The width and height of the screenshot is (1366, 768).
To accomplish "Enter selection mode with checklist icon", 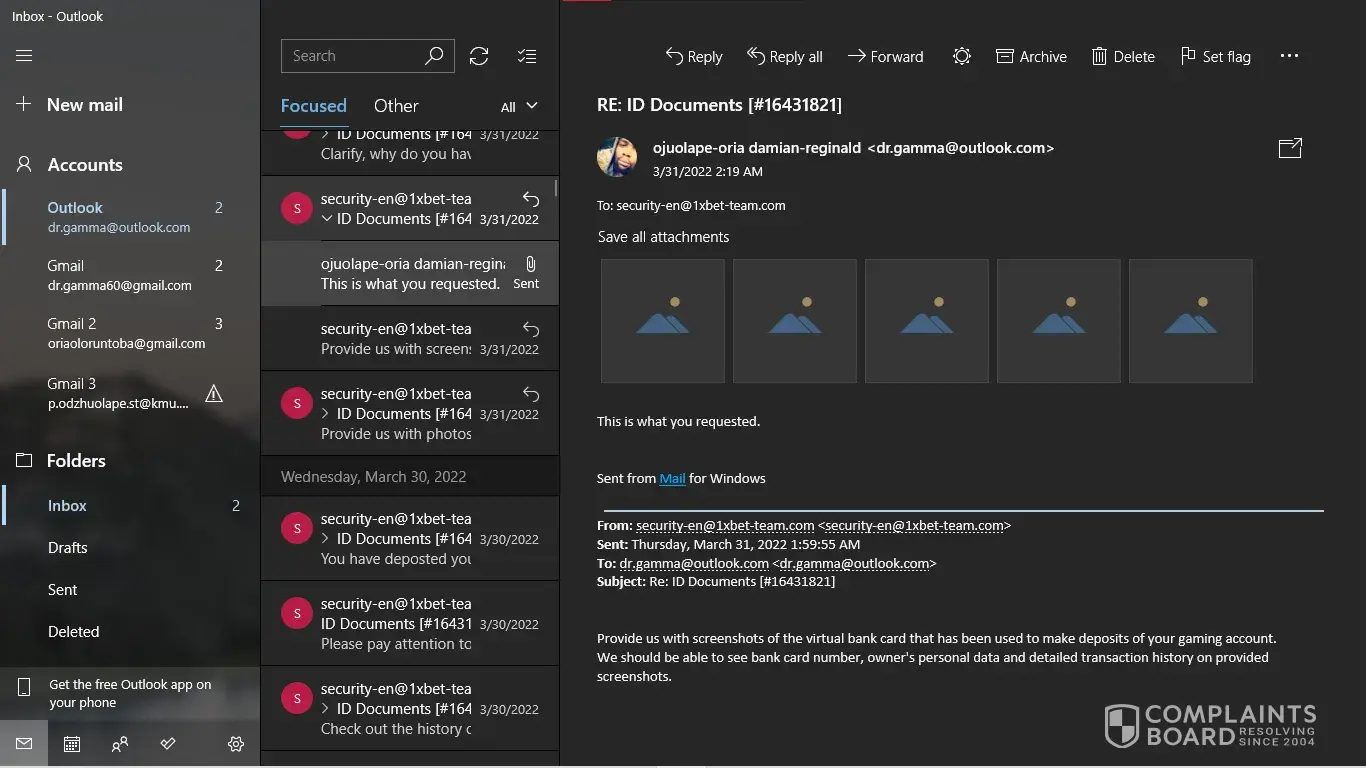I will (x=527, y=56).
